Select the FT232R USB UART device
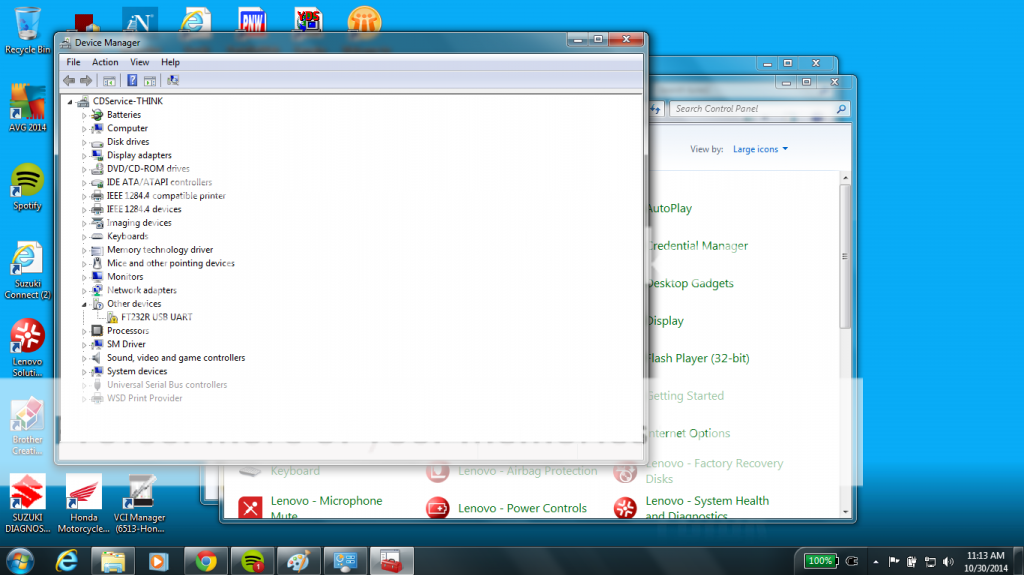1024x575 pixels. pyautogui.click(x=156, y=317)
